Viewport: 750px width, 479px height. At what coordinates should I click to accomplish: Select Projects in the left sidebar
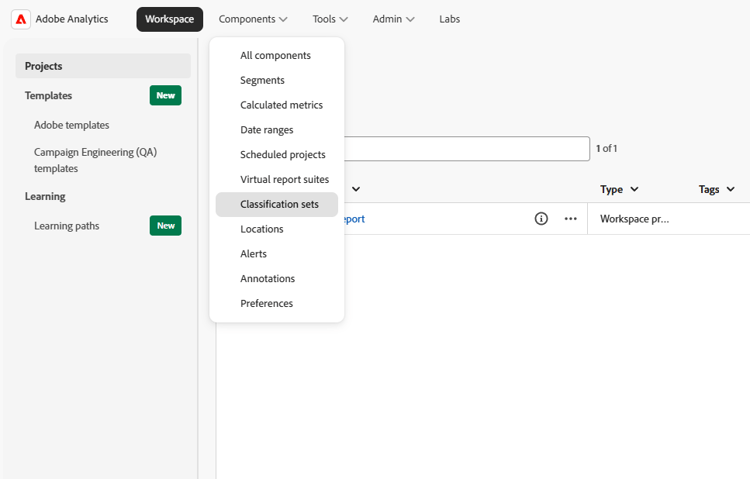pos(103,66)
